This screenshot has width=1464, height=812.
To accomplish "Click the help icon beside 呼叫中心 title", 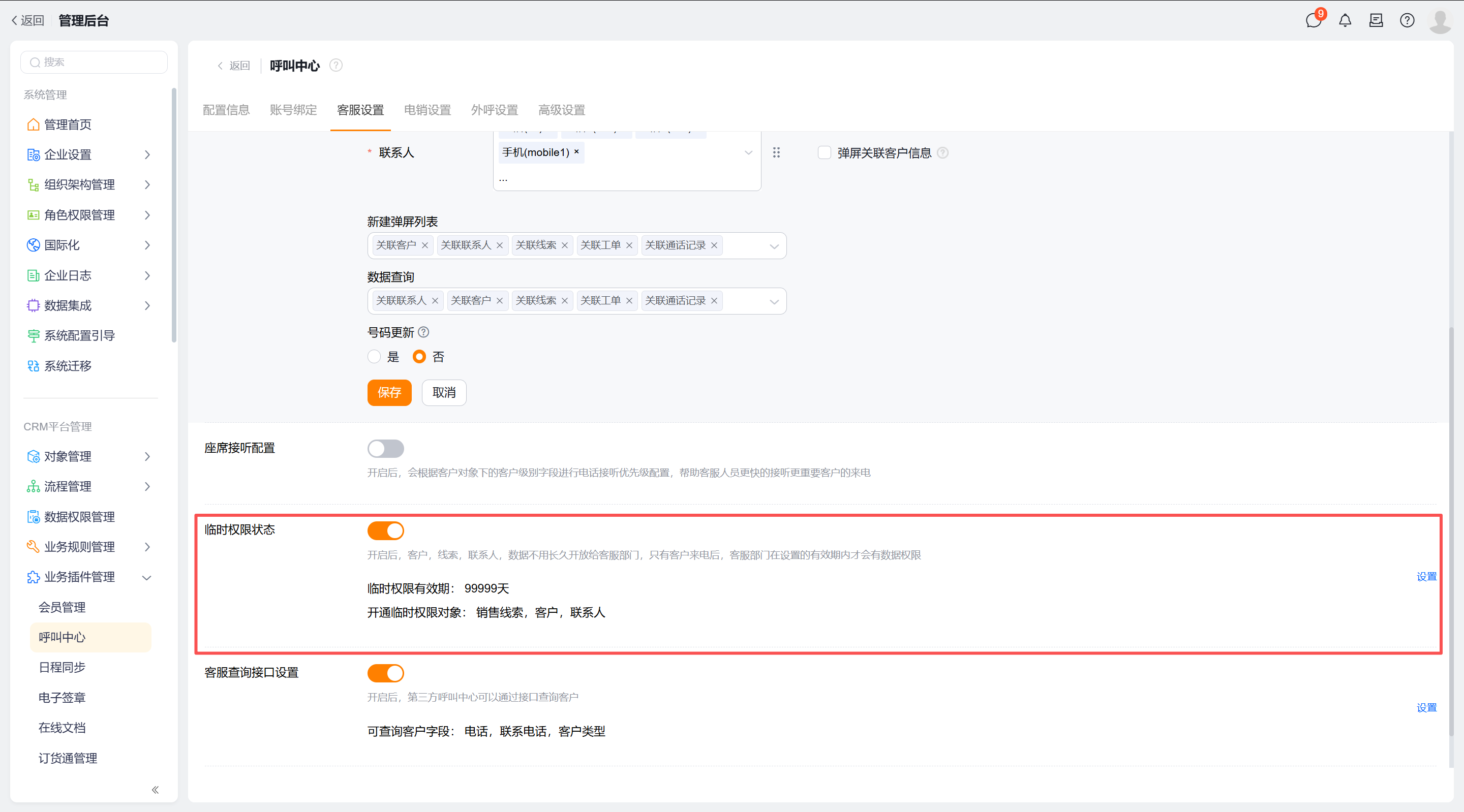I will point(336,66).
